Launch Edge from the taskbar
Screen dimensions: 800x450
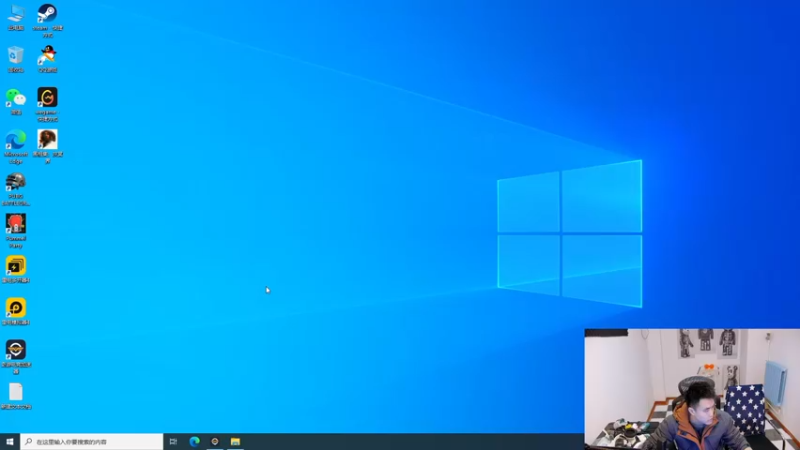pos(194,442)
